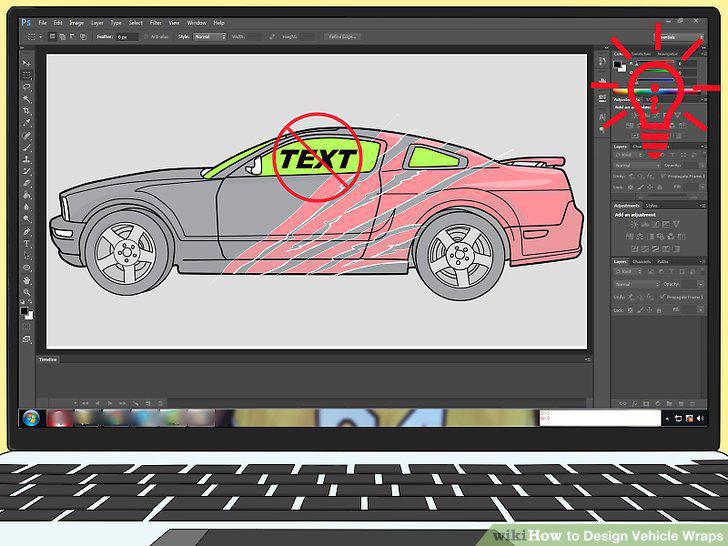Select the Ellipse shape tool
The height and width of the screenshot is (546, 728).
click(27, 268)
